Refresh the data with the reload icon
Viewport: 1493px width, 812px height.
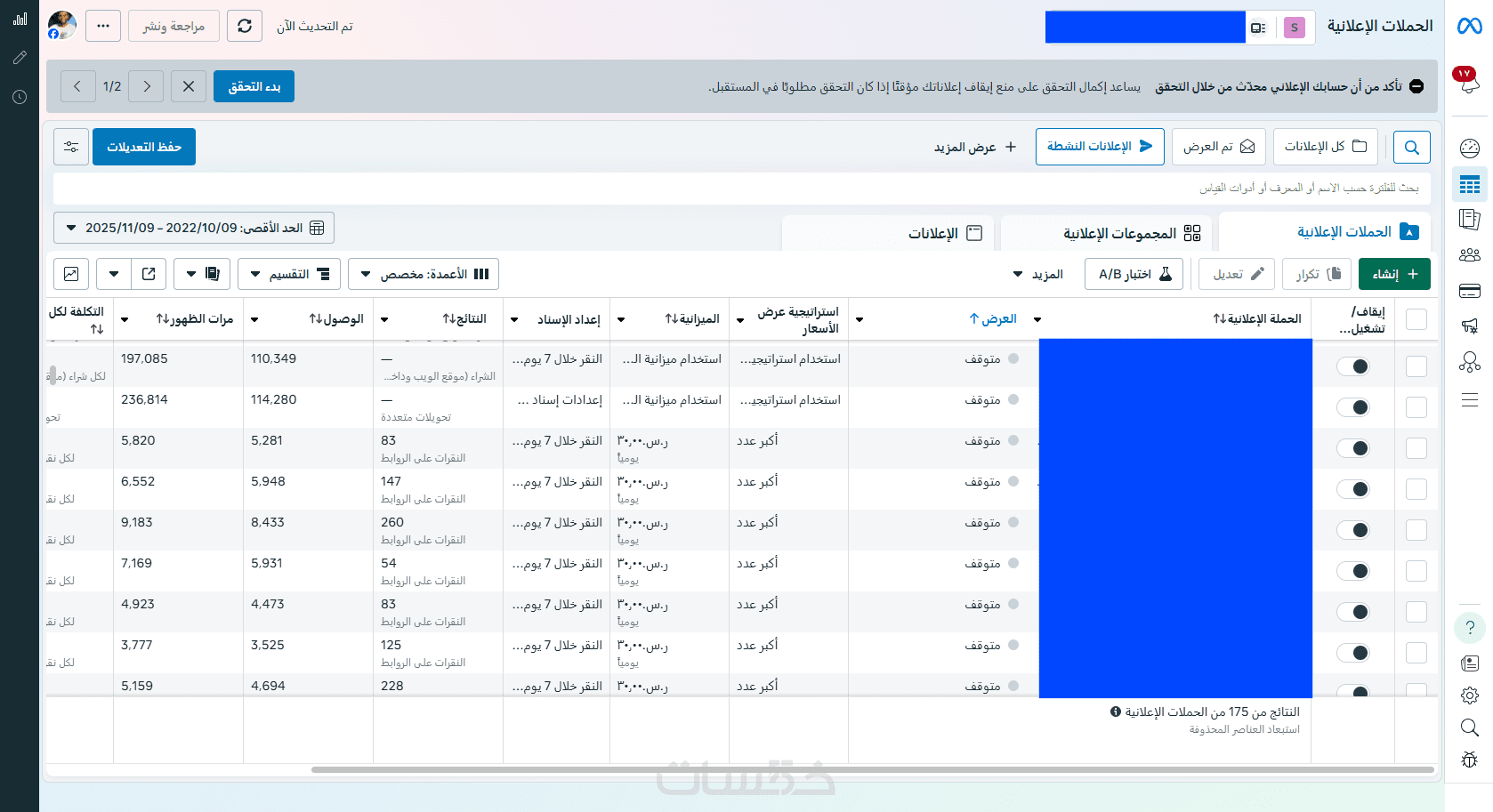245,27
